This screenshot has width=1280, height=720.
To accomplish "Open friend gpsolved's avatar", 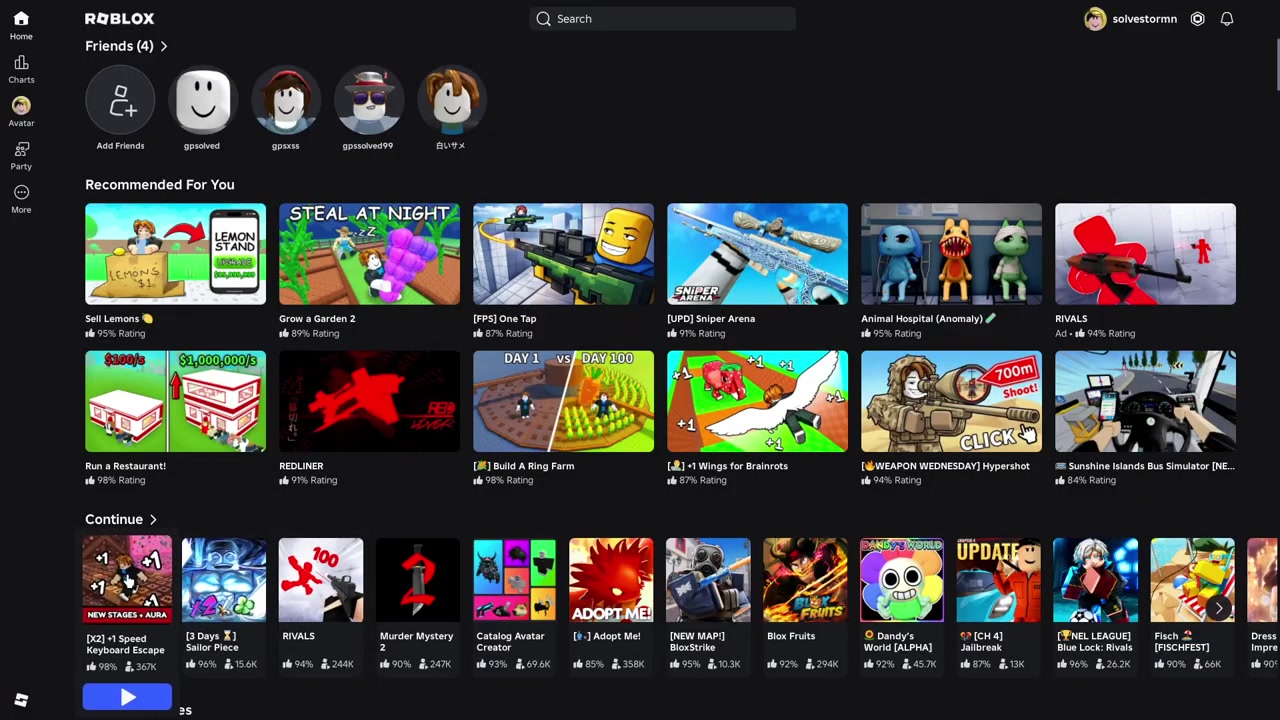I will pyautogui.click(x=202, y=100).
